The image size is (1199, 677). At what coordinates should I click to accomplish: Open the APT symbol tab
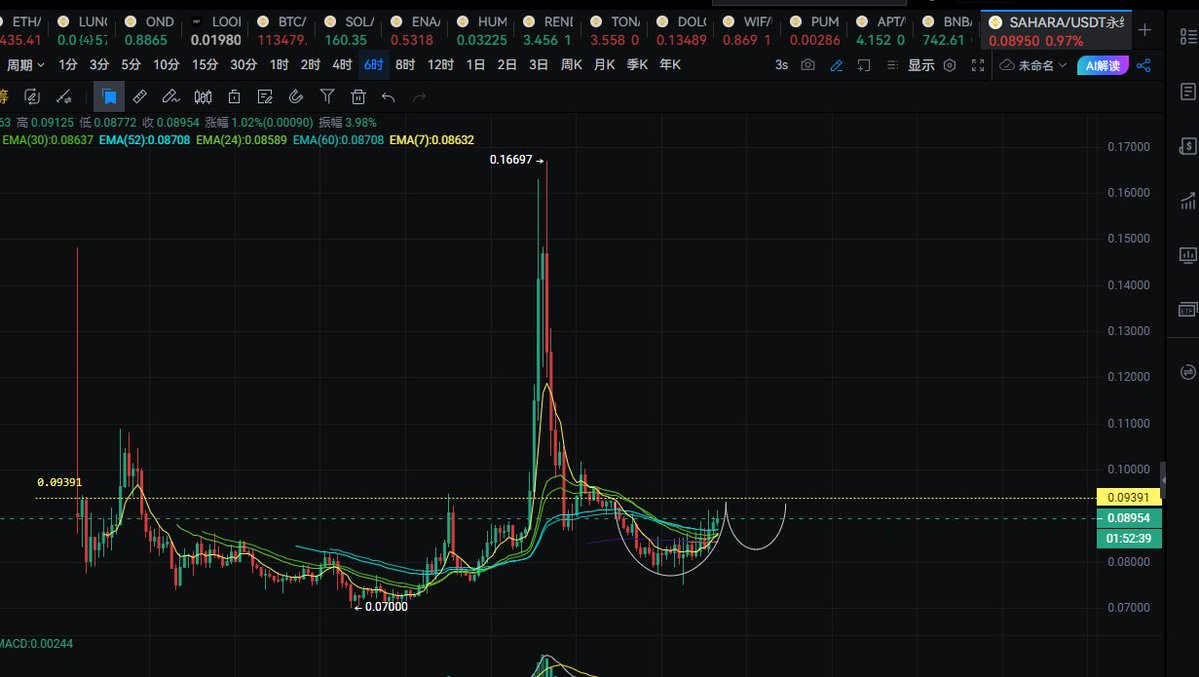tap(880, 31)
